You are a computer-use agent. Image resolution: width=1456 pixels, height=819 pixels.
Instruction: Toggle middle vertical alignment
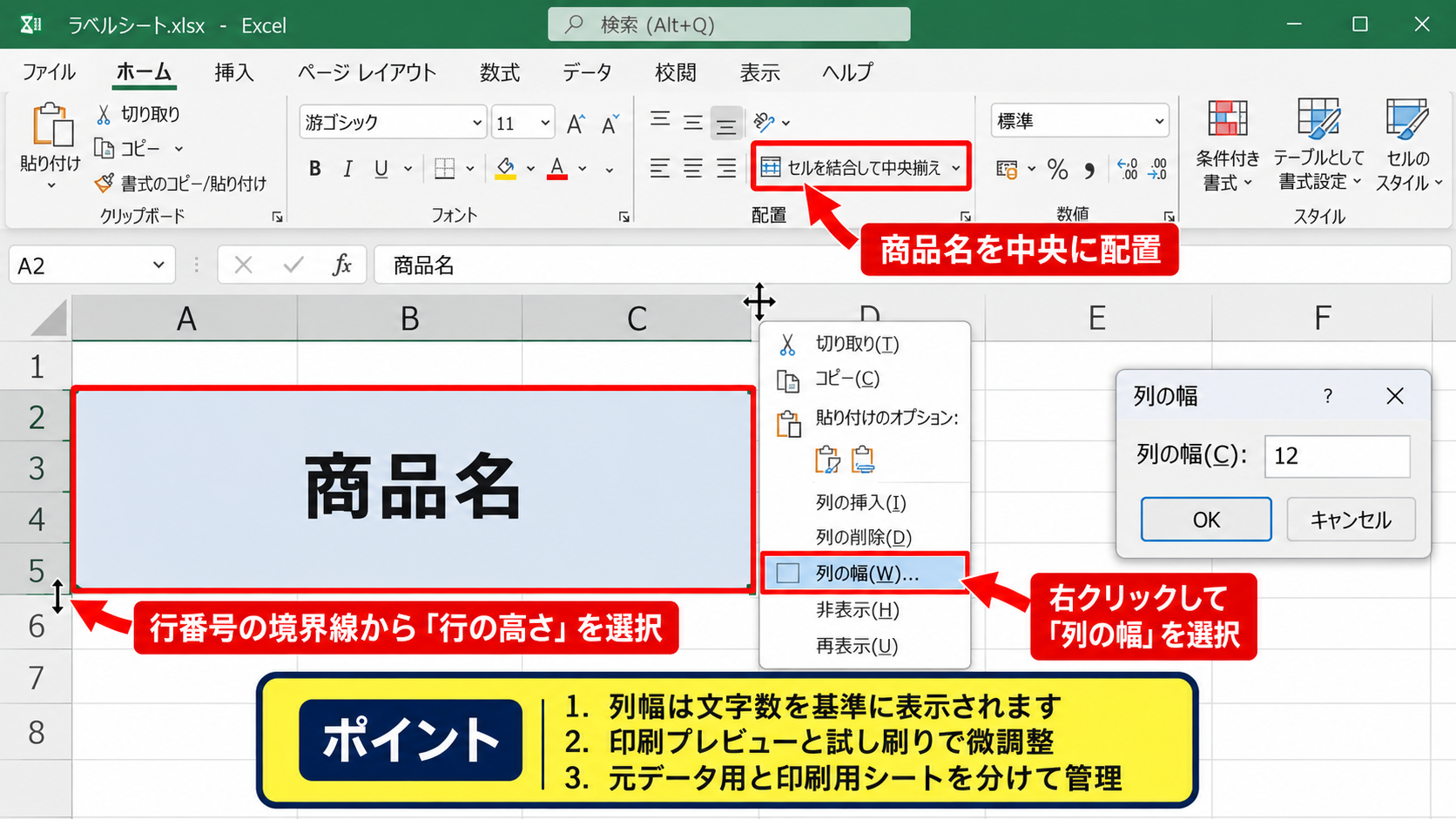(x=693, y=122)
